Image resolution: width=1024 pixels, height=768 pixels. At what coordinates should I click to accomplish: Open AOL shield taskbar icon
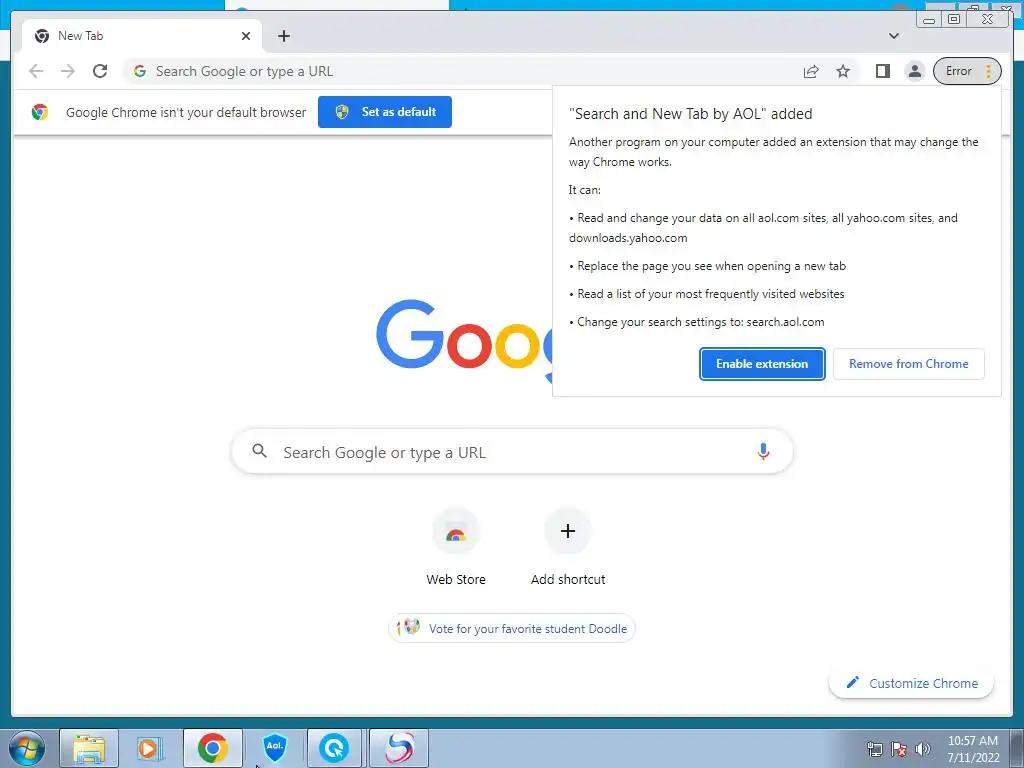(x=275, y=748)
